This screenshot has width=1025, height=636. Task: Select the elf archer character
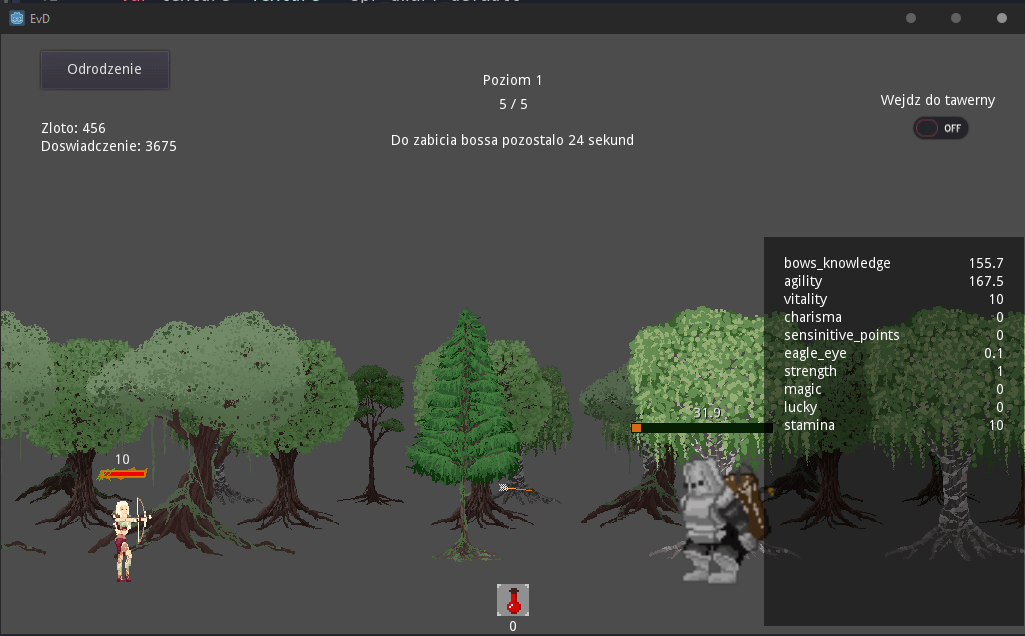128,540
